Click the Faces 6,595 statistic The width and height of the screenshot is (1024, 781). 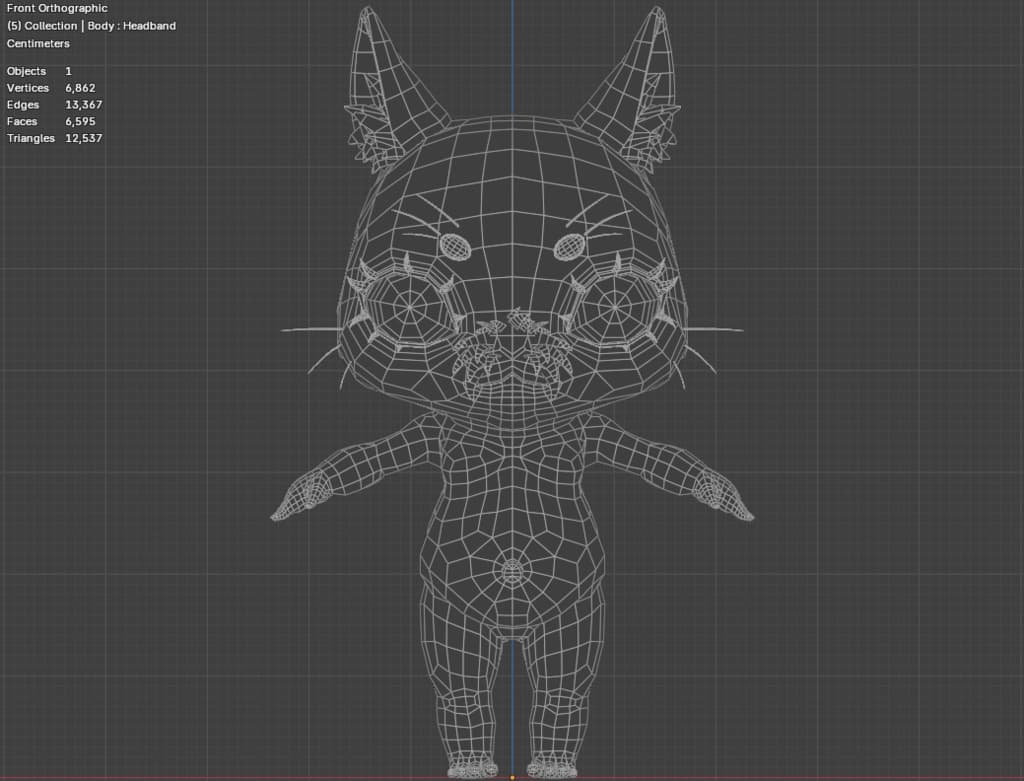click(x=51, y=122)
